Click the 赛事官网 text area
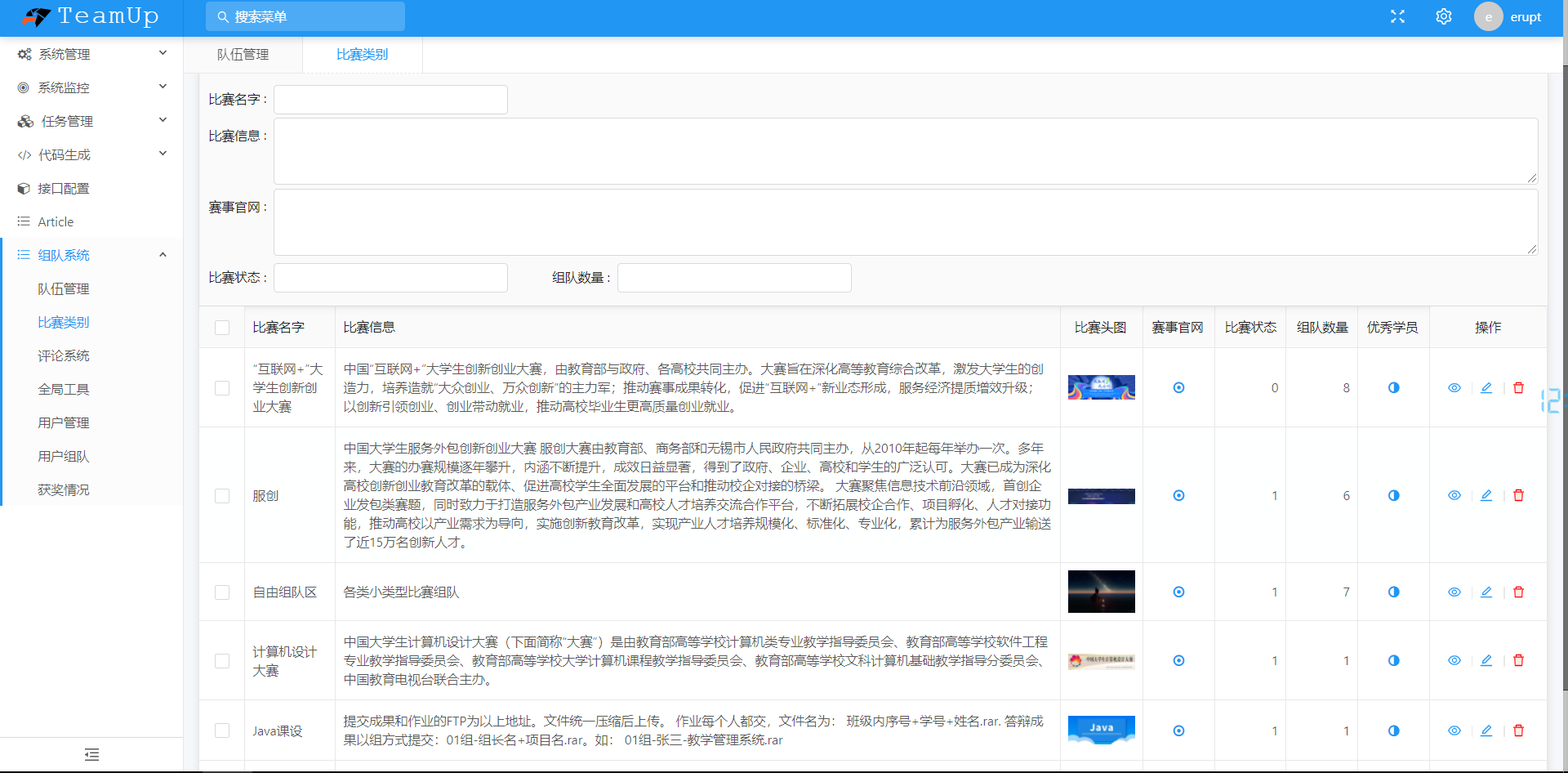 pyautogui.click(x=906, y=222)
